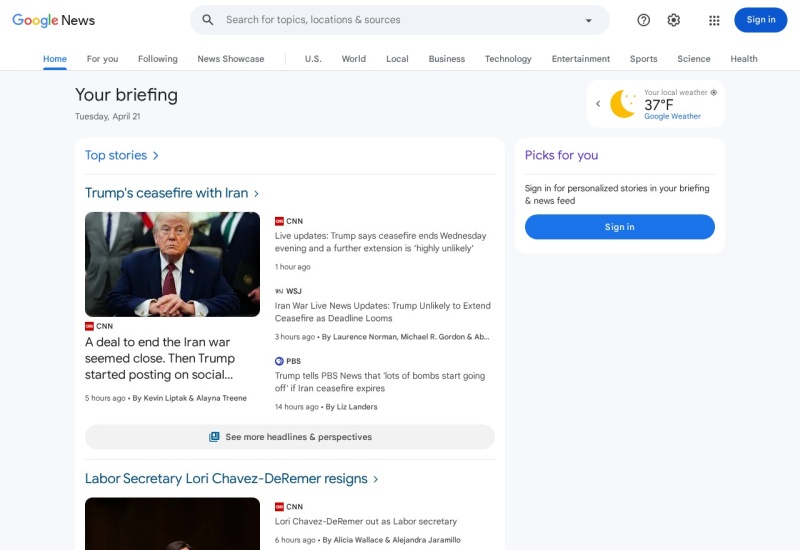This screenshot has width=800, height=550.
Task: Open Labor Secretary Lori Chavez-DeRemer resigns topic
Action: pyautogui.click(x=231, y=479)
